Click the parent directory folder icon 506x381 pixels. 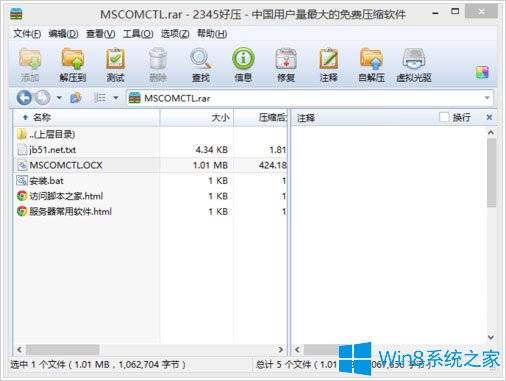(22, 134)
